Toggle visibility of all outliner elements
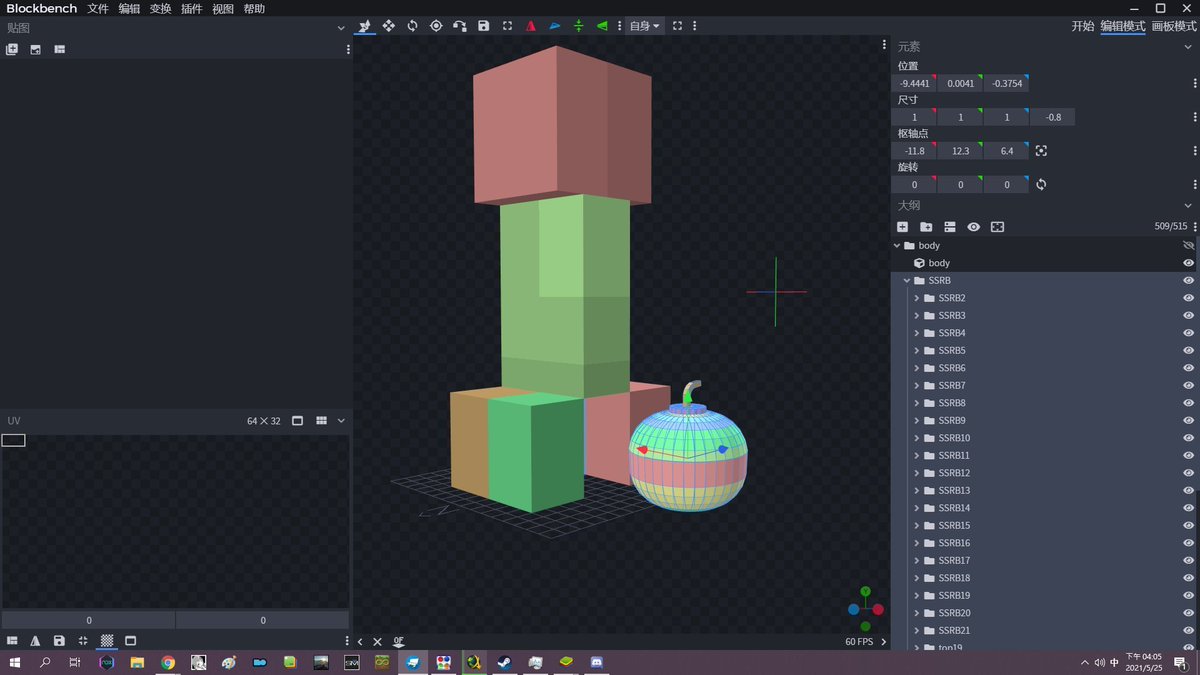This screenshot has width=1200, height=675. (x=973, y=227)
